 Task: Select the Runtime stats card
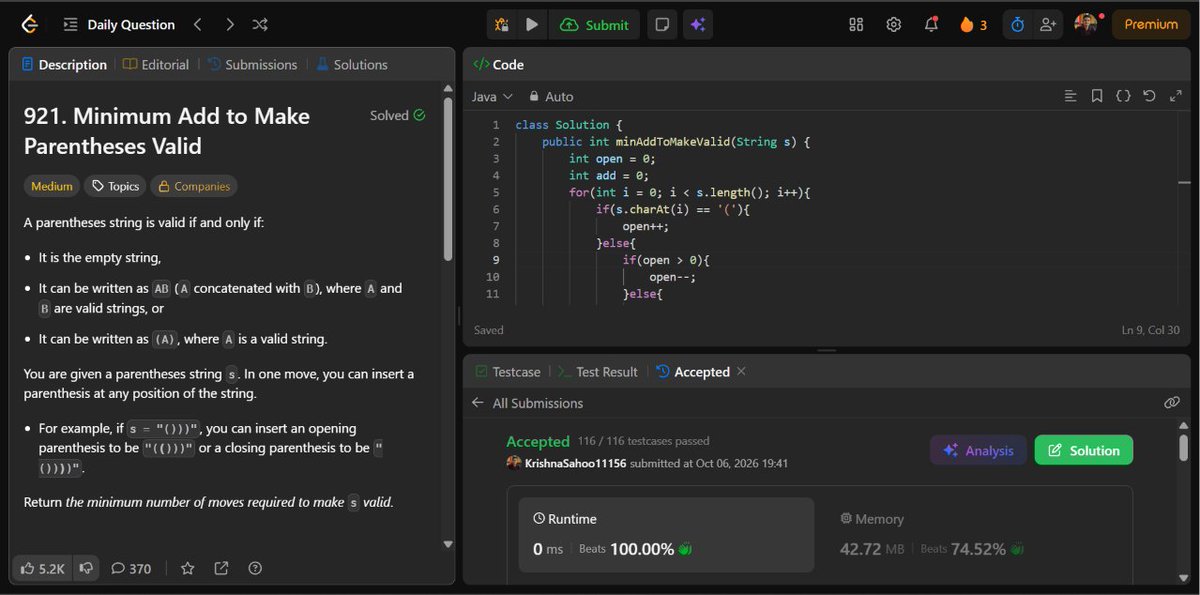666,536
